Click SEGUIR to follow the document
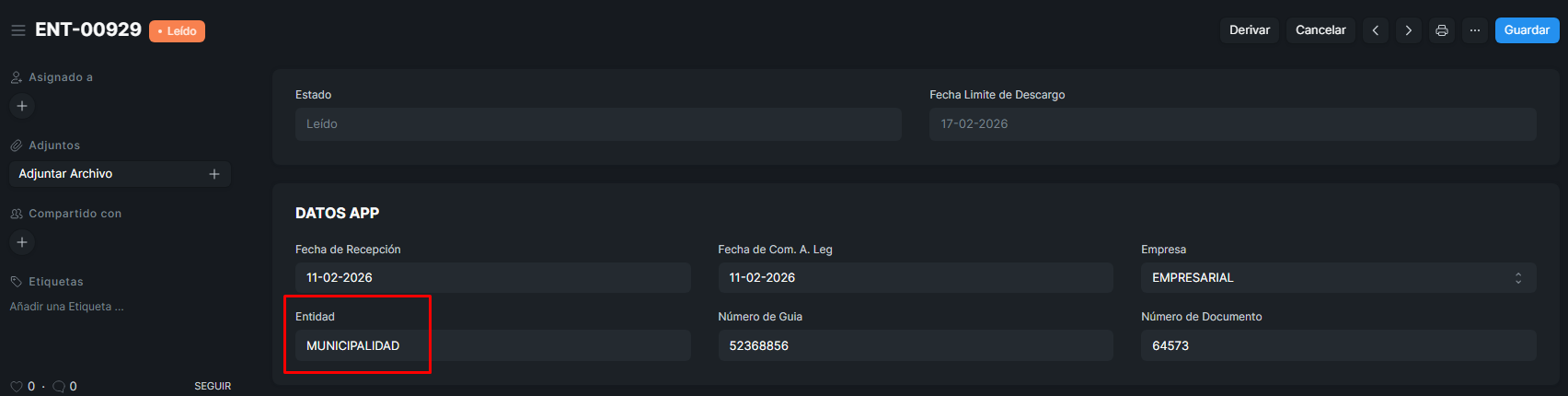 point(213,387)
